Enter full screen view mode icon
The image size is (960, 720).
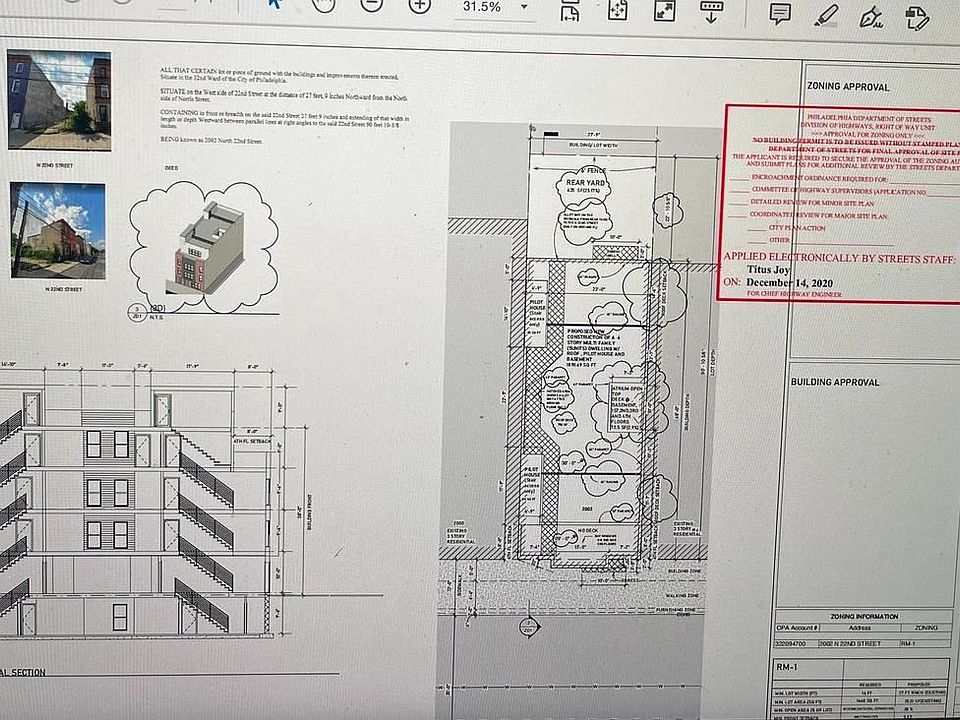pos(664,10)
